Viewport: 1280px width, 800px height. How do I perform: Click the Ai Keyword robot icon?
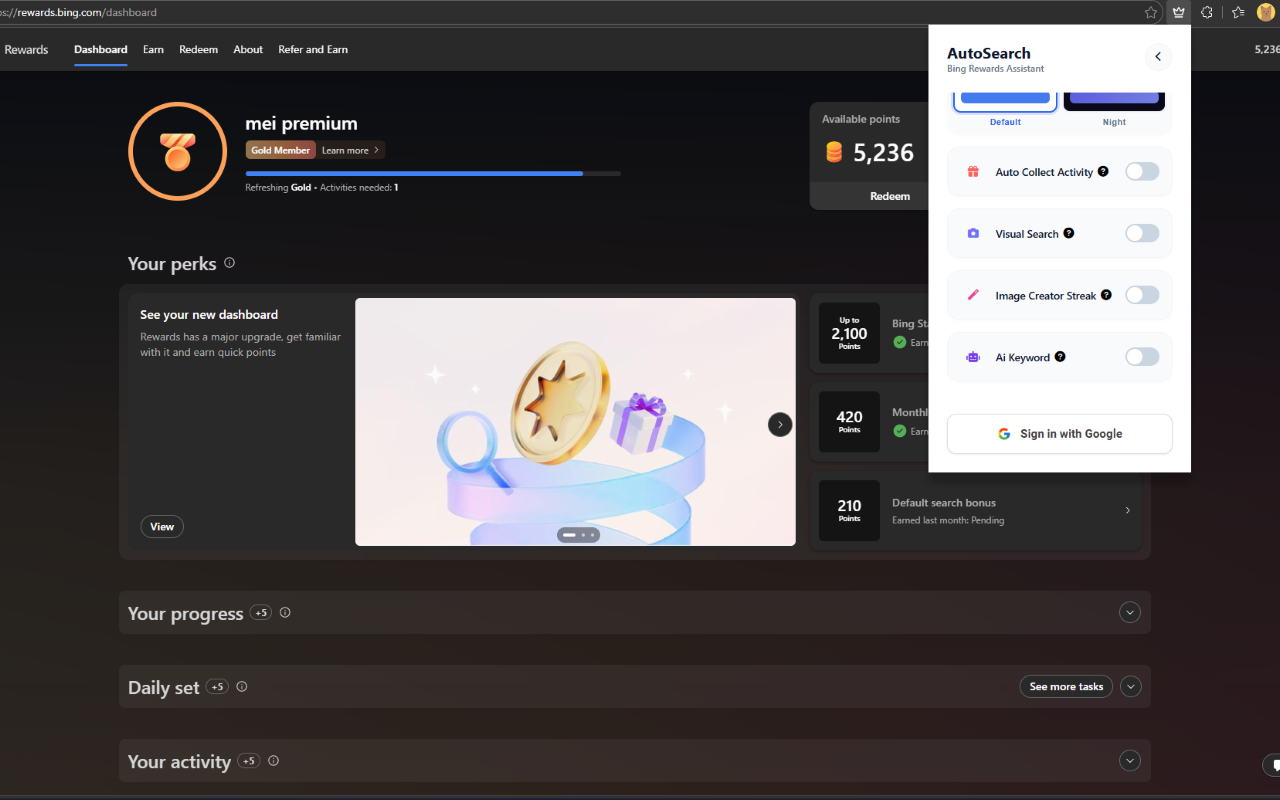click(973, 357)
